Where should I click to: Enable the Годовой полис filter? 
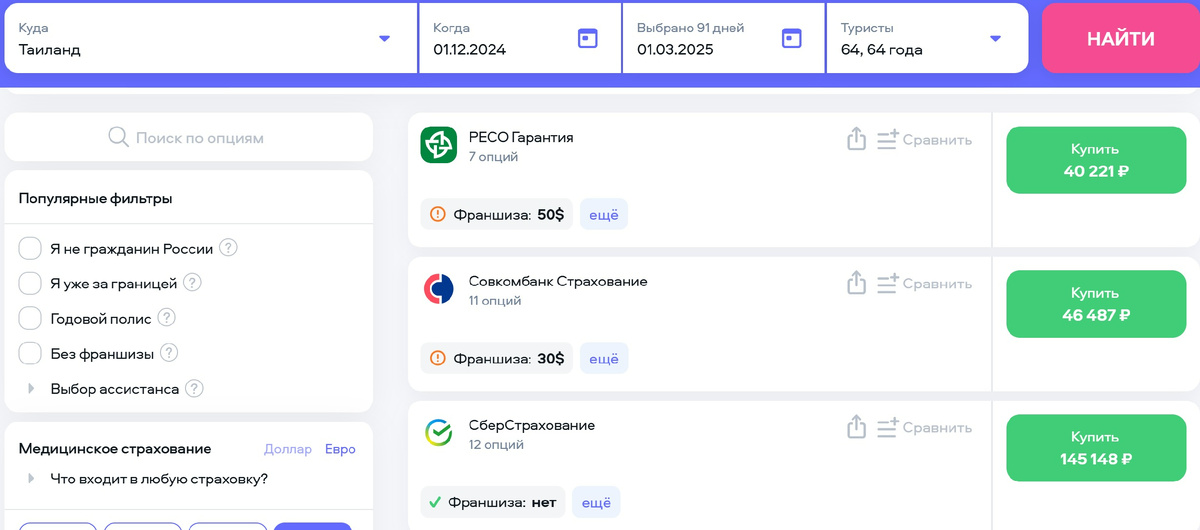pos(30,318)
